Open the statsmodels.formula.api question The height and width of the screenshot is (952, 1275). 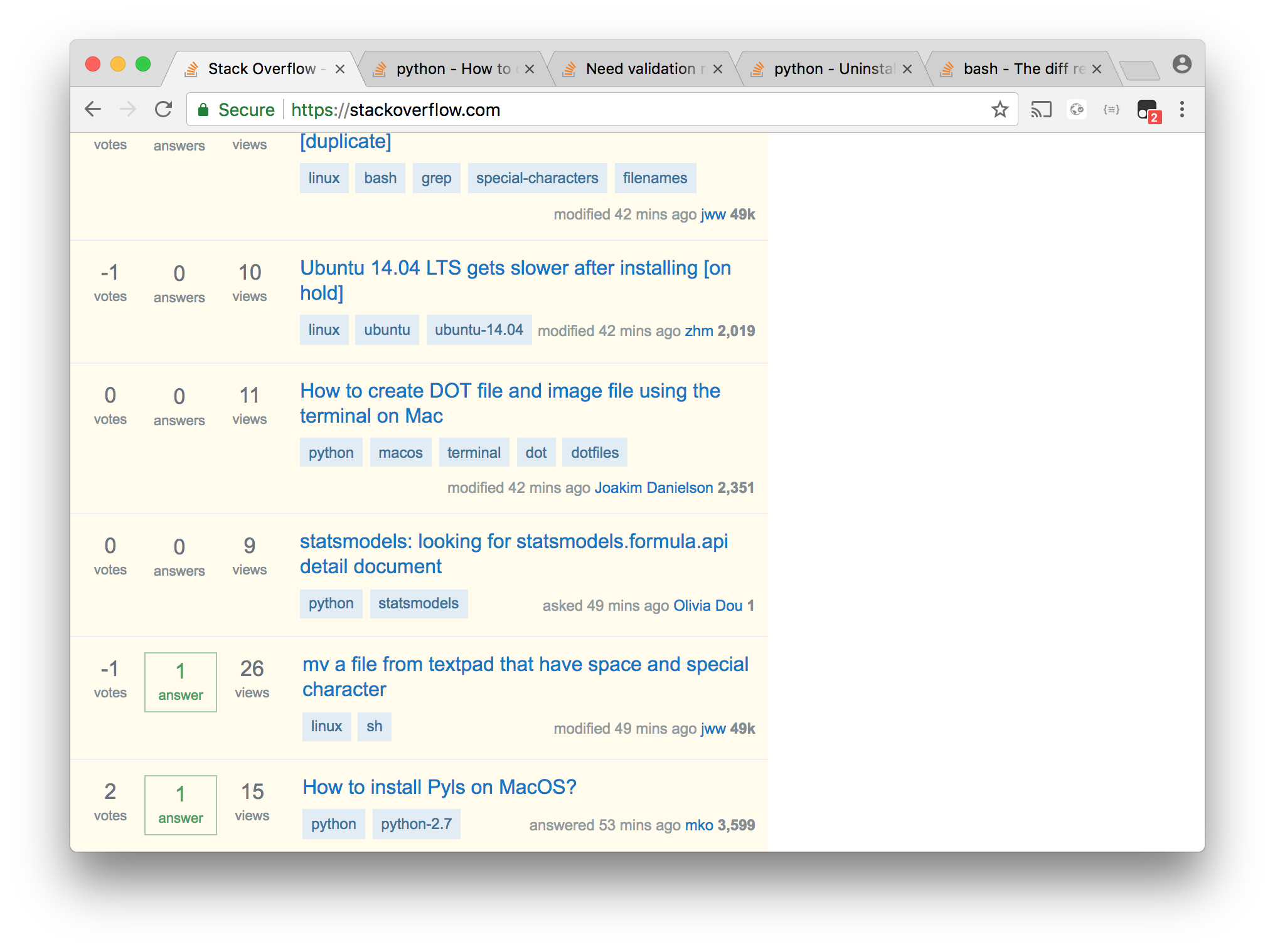(x=513, y=553)
